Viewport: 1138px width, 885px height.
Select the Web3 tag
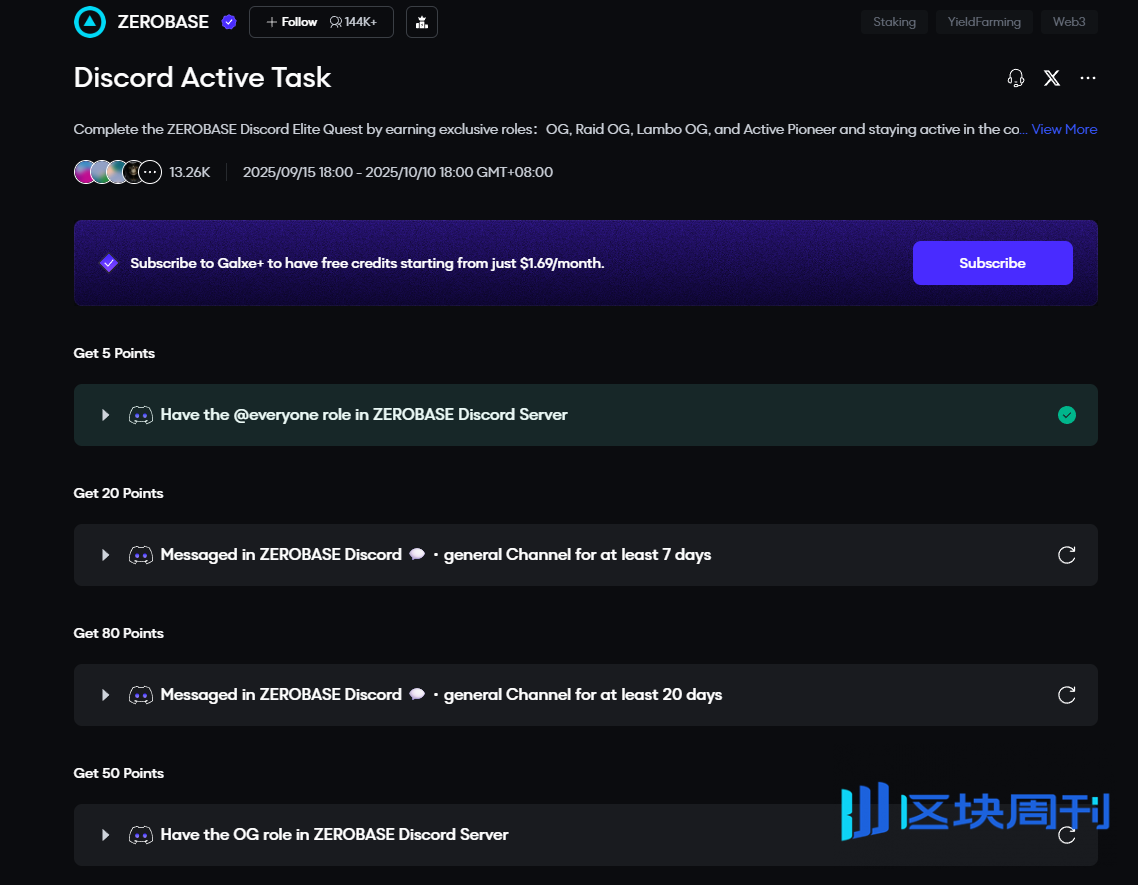pyautogui.click(x=1068, y=22)
